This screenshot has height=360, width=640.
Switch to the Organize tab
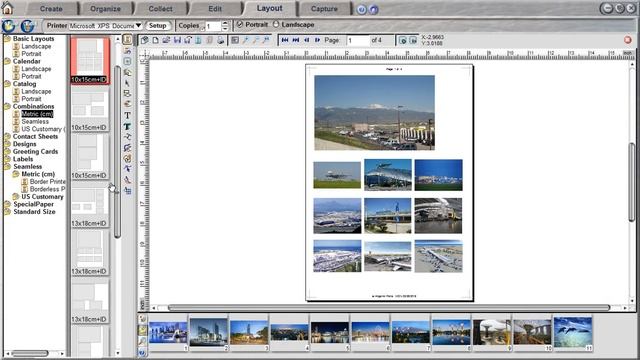click(105, 9)
